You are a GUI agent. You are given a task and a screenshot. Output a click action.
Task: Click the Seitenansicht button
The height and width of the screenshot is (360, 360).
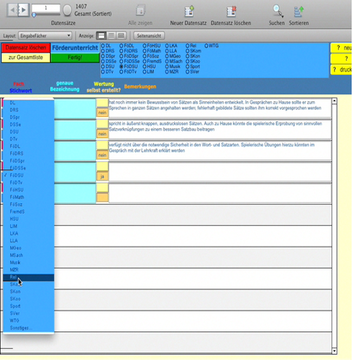(x=149, y=35)
